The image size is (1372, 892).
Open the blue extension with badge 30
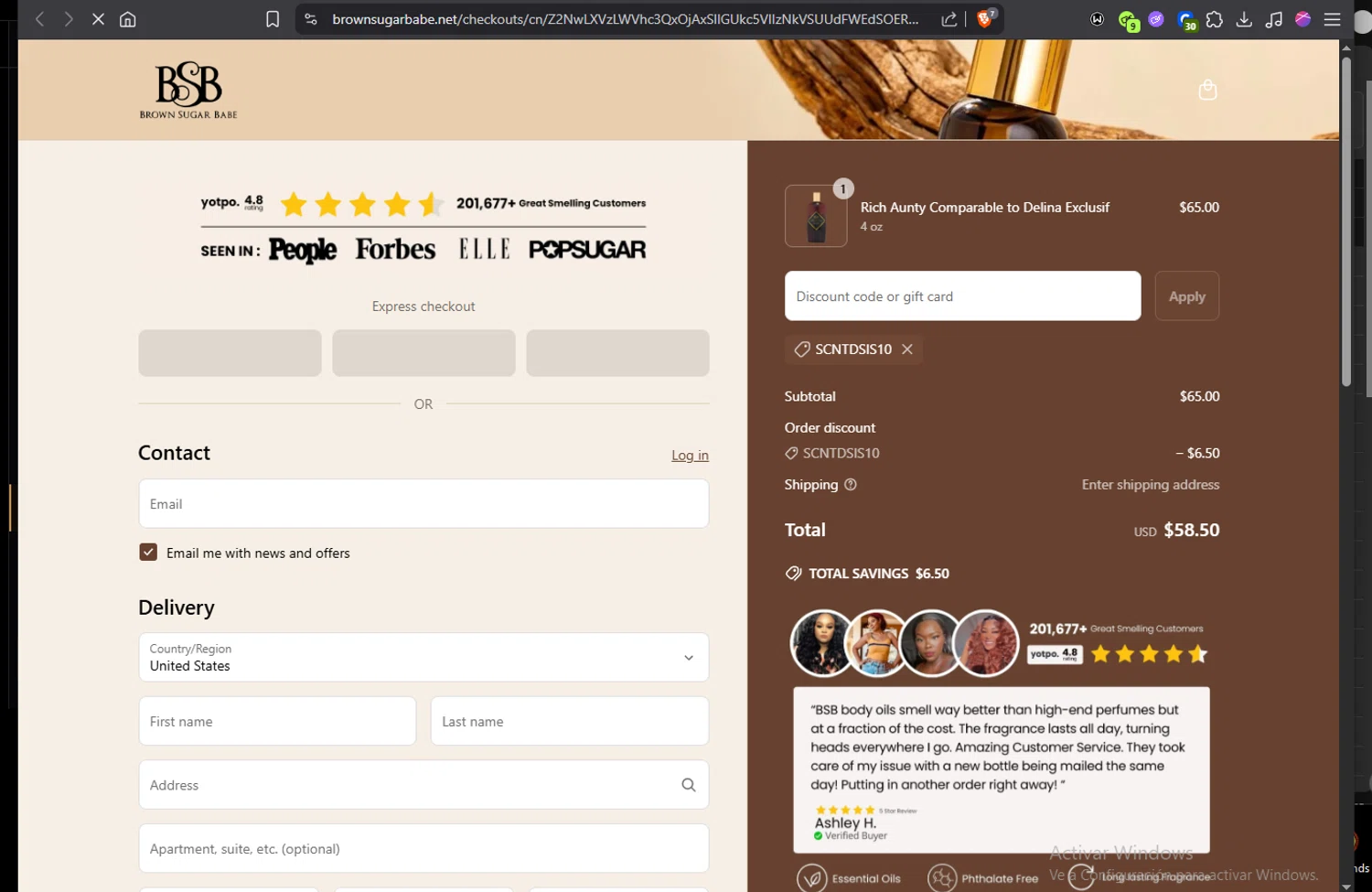1187,20
